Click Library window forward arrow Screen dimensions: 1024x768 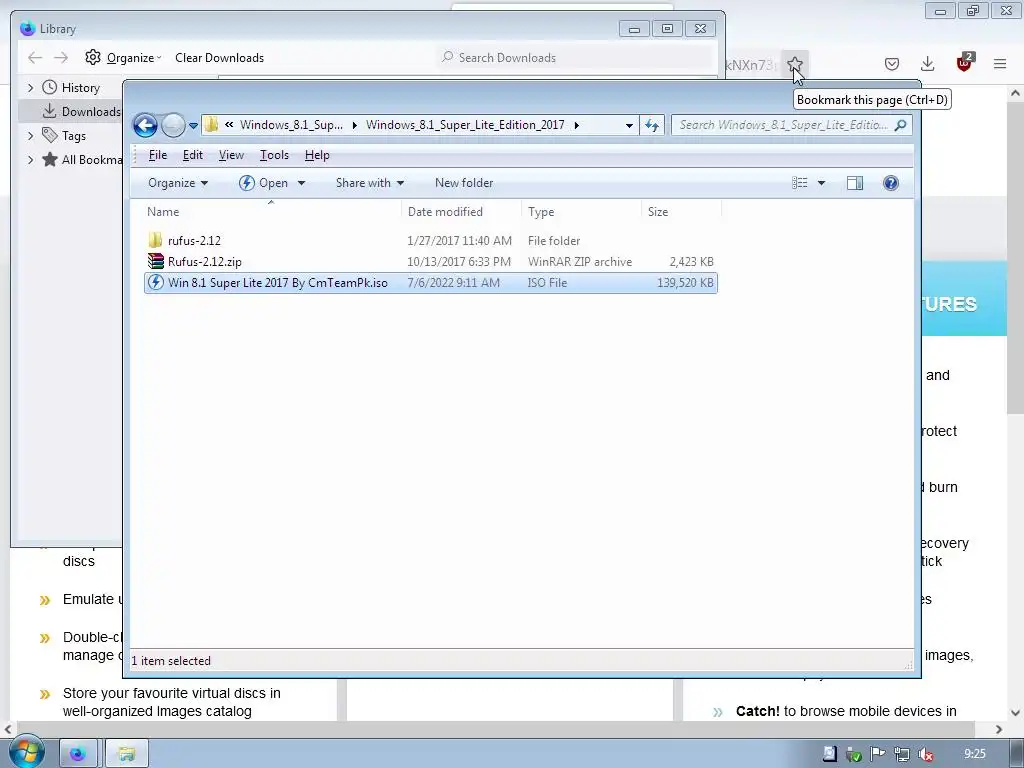61,58
